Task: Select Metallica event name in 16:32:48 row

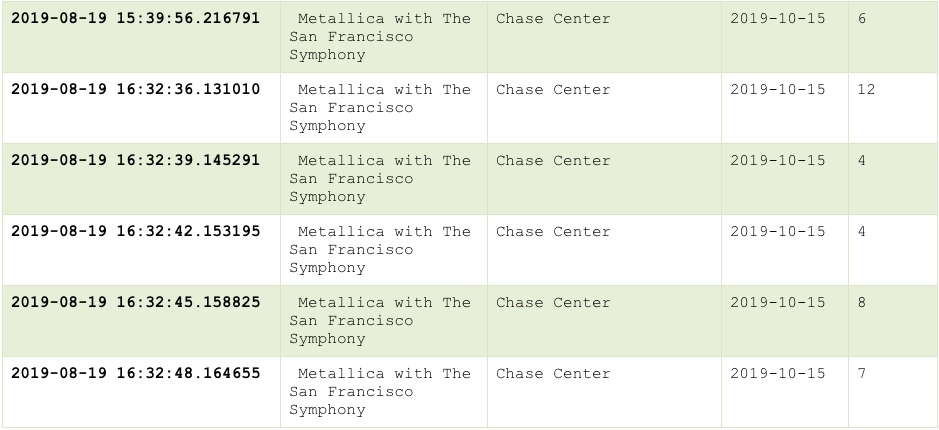Action: click(380, 392)
